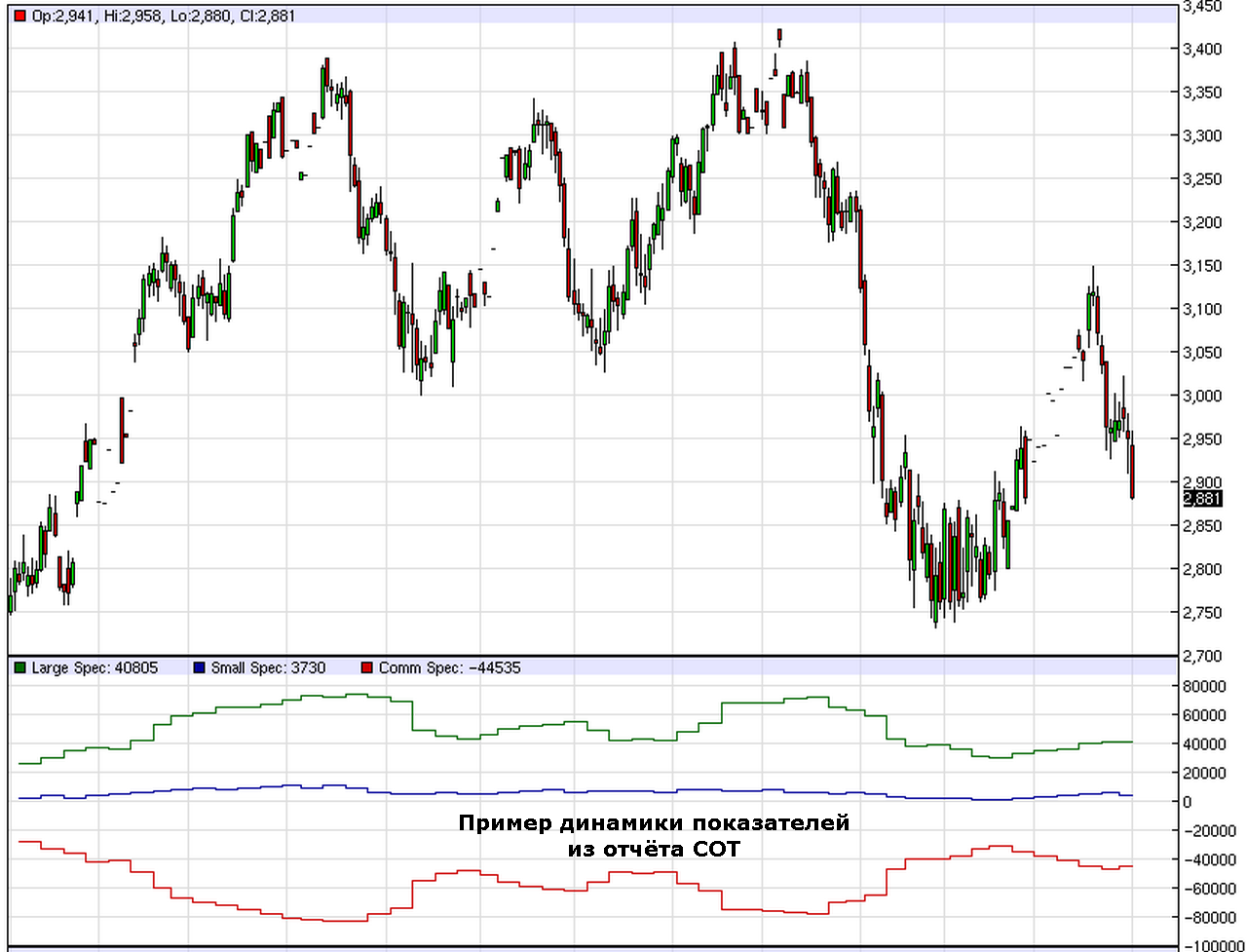Click the -100000 indicator axis label

1215,946
